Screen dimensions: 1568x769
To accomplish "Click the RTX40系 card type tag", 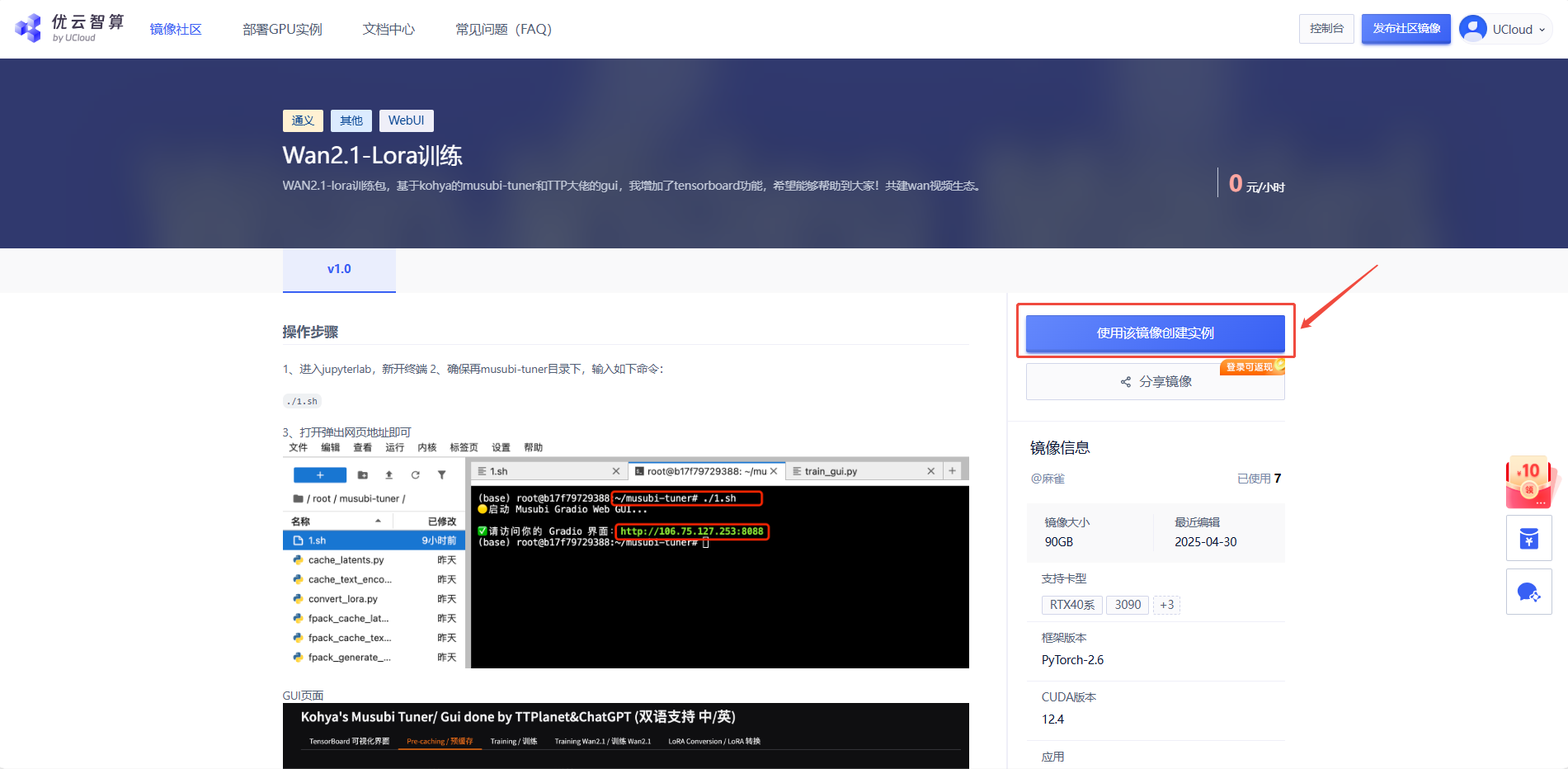I will pos(1072,605).
